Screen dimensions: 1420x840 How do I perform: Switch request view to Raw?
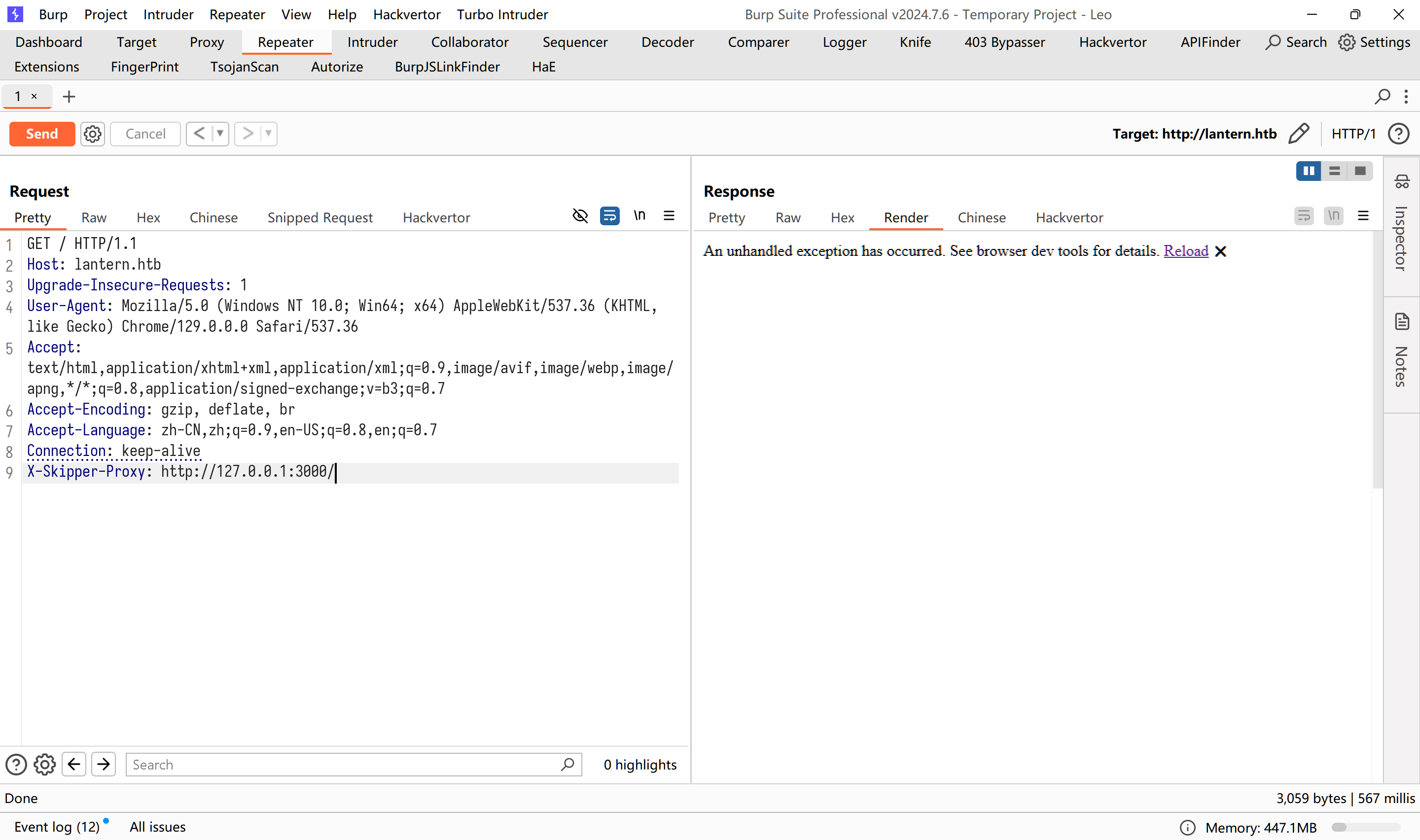(94, 218)
